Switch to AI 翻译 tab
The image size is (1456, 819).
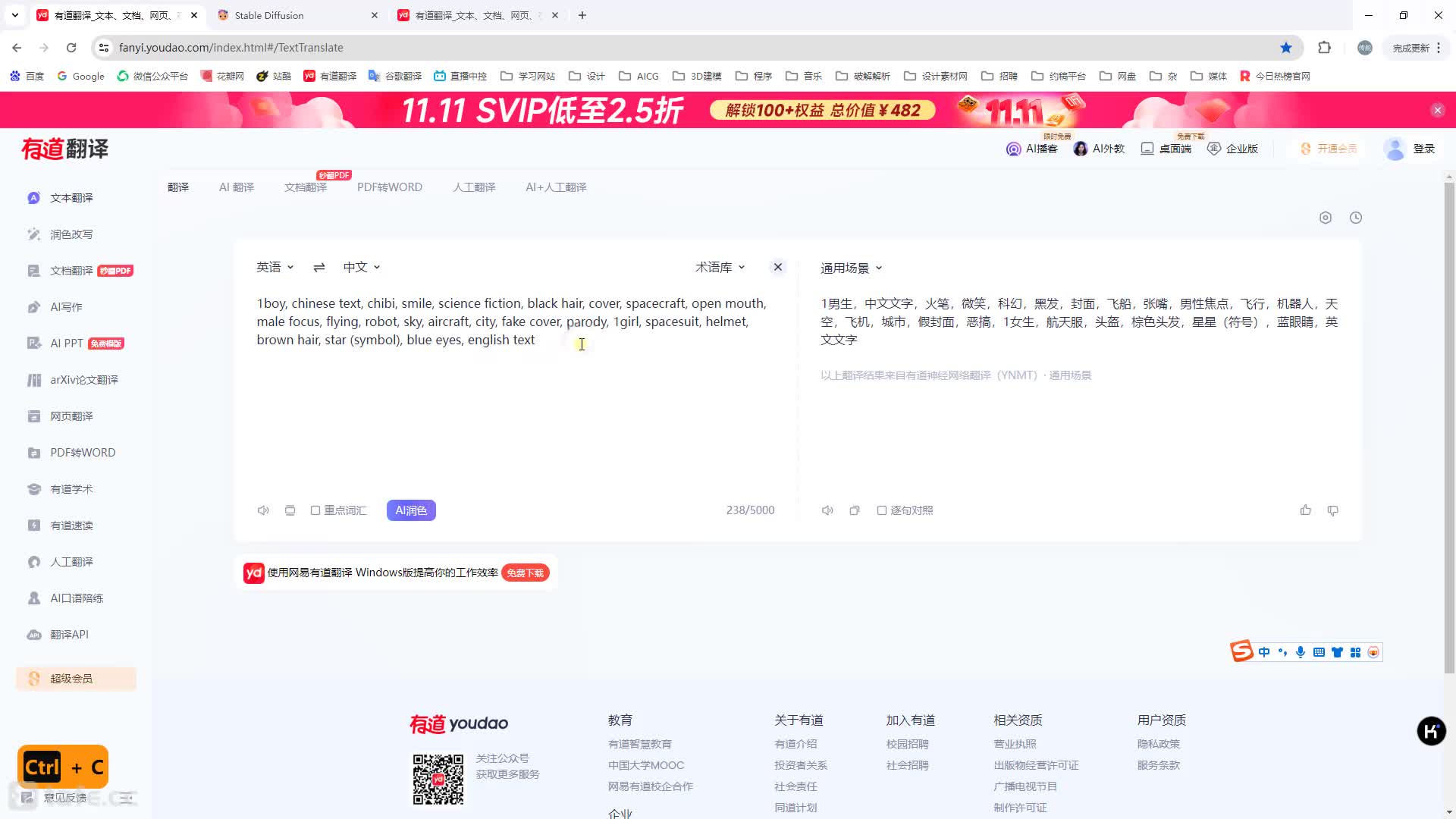237,187
